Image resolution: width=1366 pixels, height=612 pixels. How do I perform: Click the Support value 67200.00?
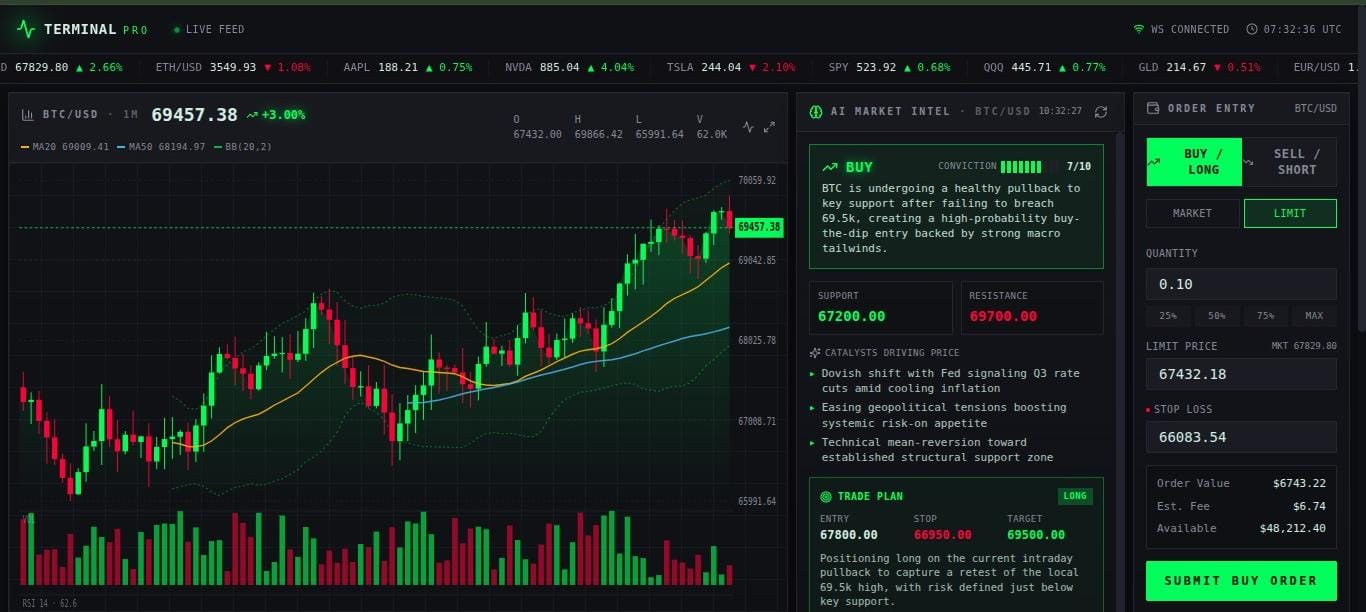[851, 316]
